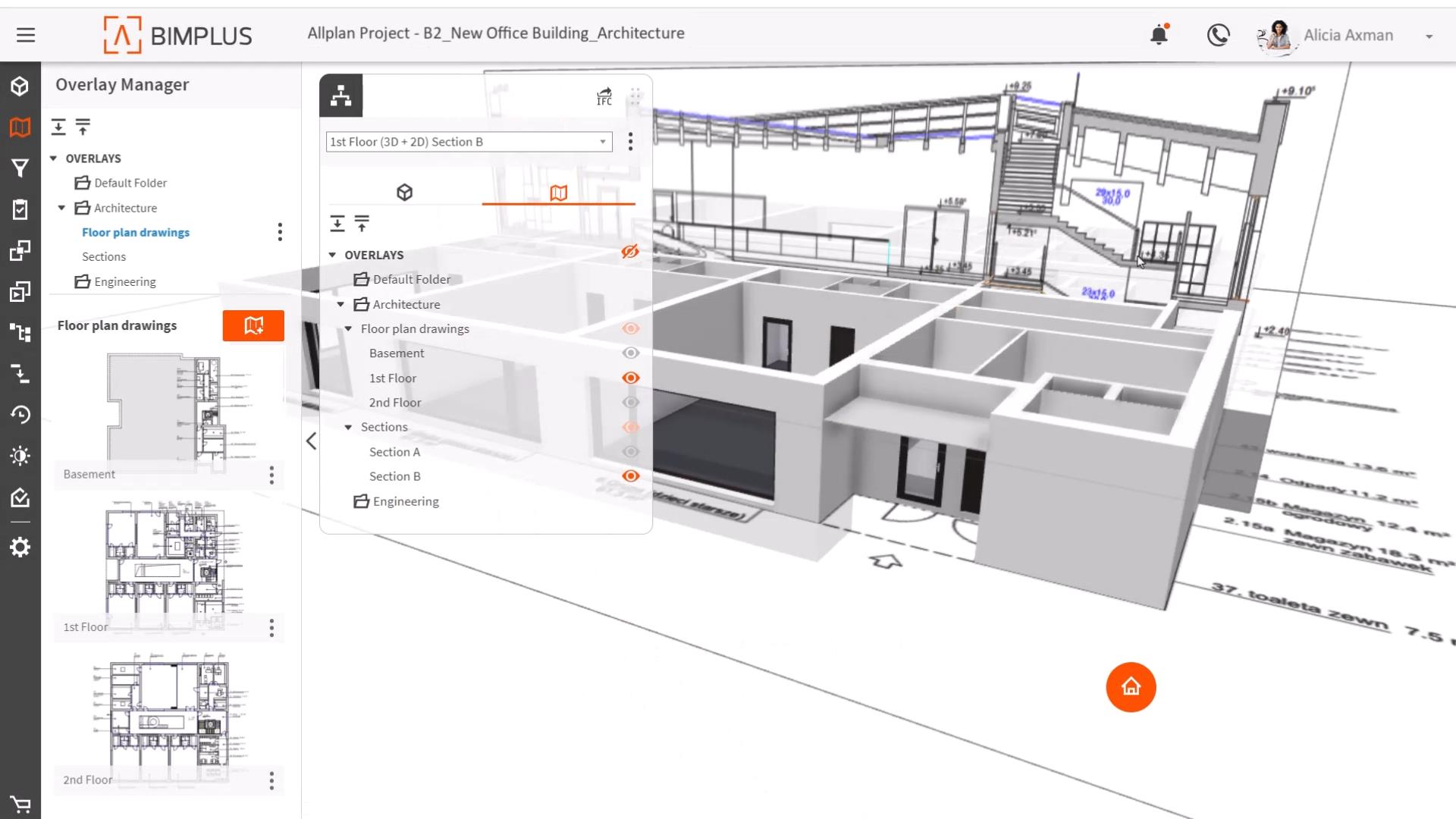Open the hamburger navigation menu
Viewport: 1456px width, 819px height.
26,35
